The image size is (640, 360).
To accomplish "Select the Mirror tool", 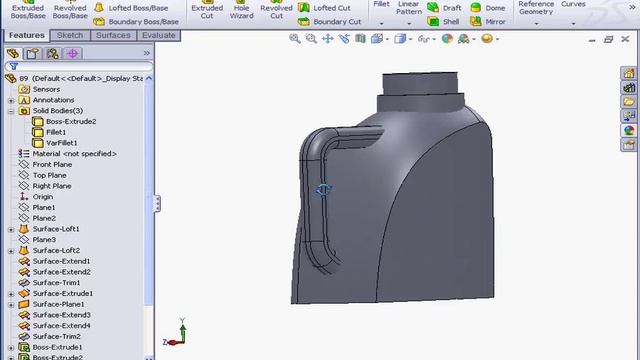I will pos(488,22).
